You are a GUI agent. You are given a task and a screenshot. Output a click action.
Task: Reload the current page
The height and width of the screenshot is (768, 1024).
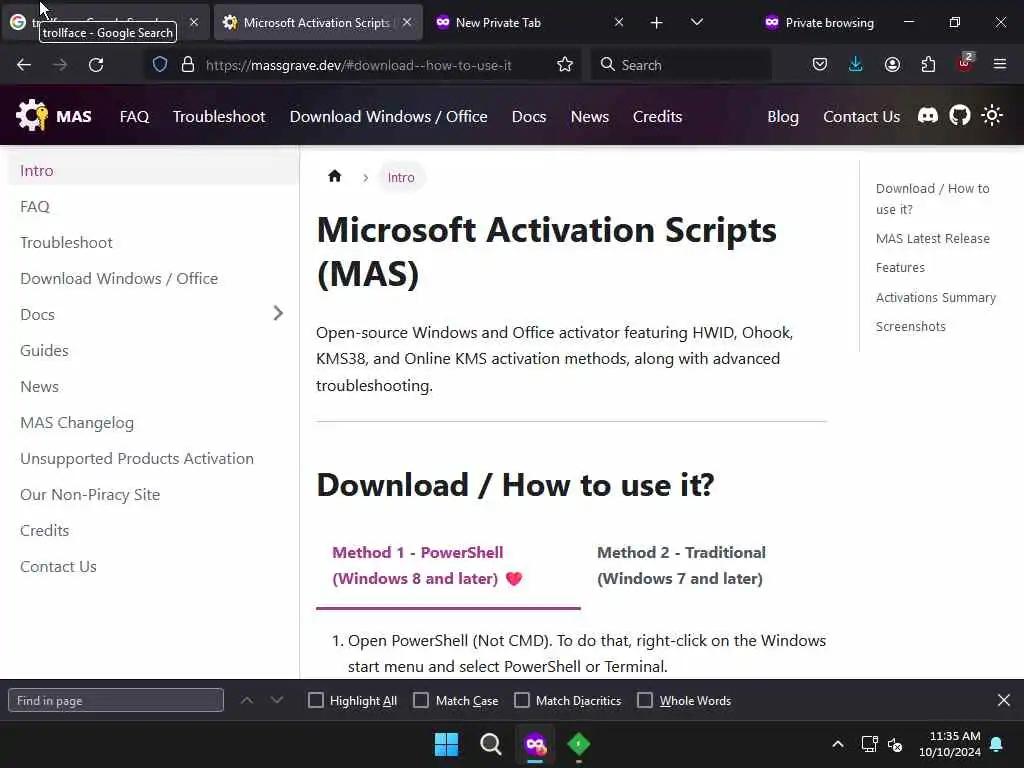pos(96,65)
